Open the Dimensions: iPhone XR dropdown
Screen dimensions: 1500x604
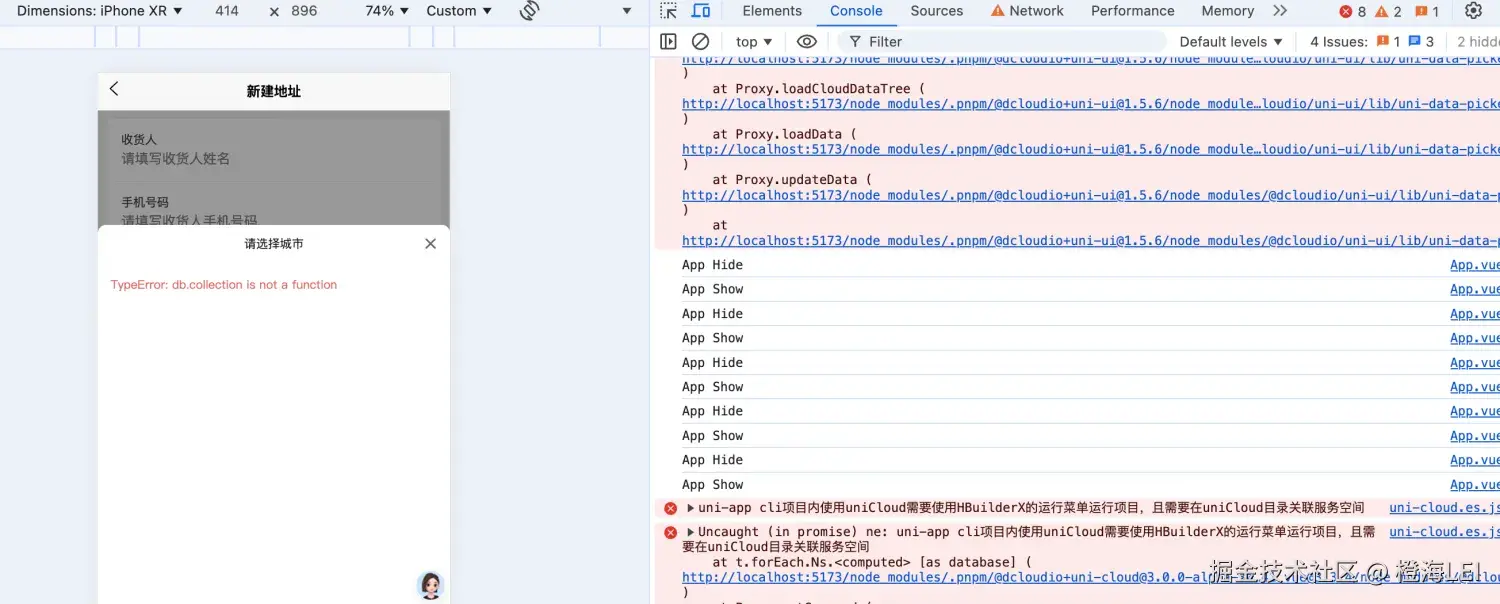(x=99, y=11)
